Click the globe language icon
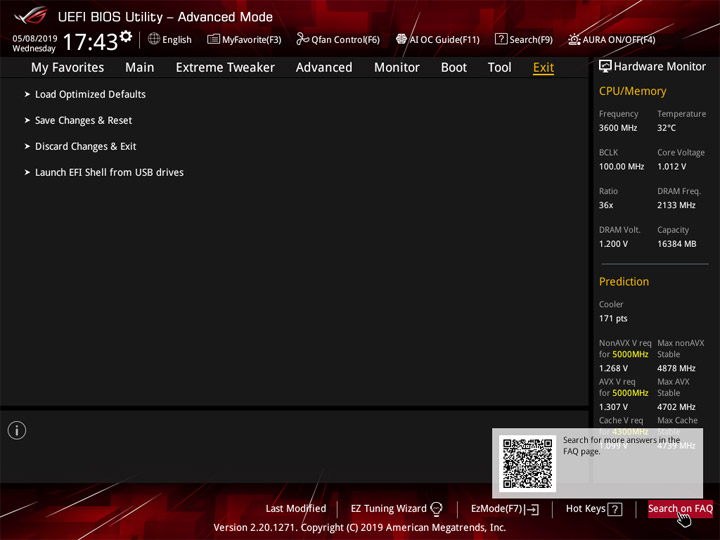The height and width of the screenshot is (540, 720). (154, 39)
